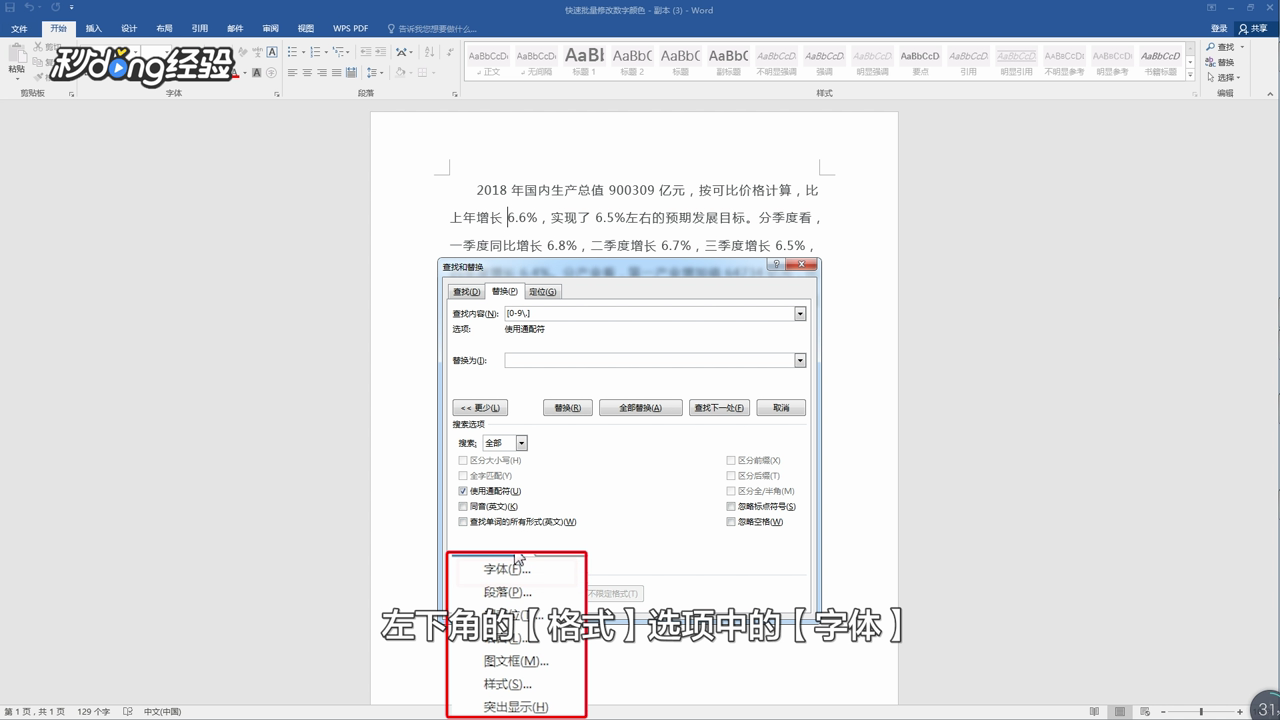Click inside the 替换为 input field
The width and height of the screenshot is (1280, 720).
pyautogui.click(x=649, y=361)
